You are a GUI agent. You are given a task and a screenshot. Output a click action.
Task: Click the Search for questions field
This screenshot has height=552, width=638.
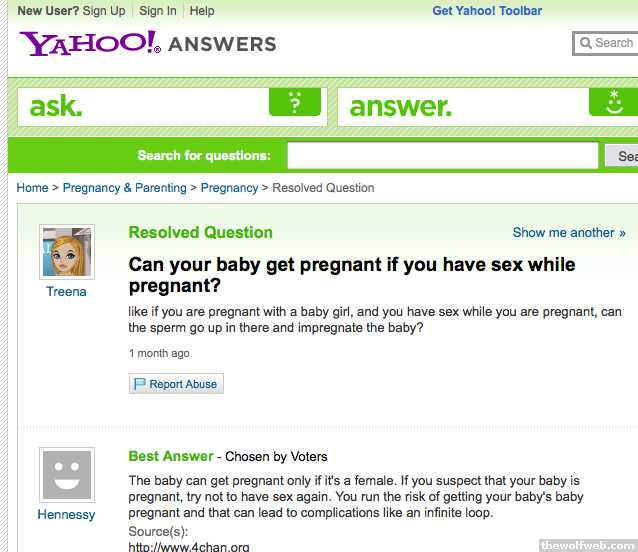(x=442, y=156)
